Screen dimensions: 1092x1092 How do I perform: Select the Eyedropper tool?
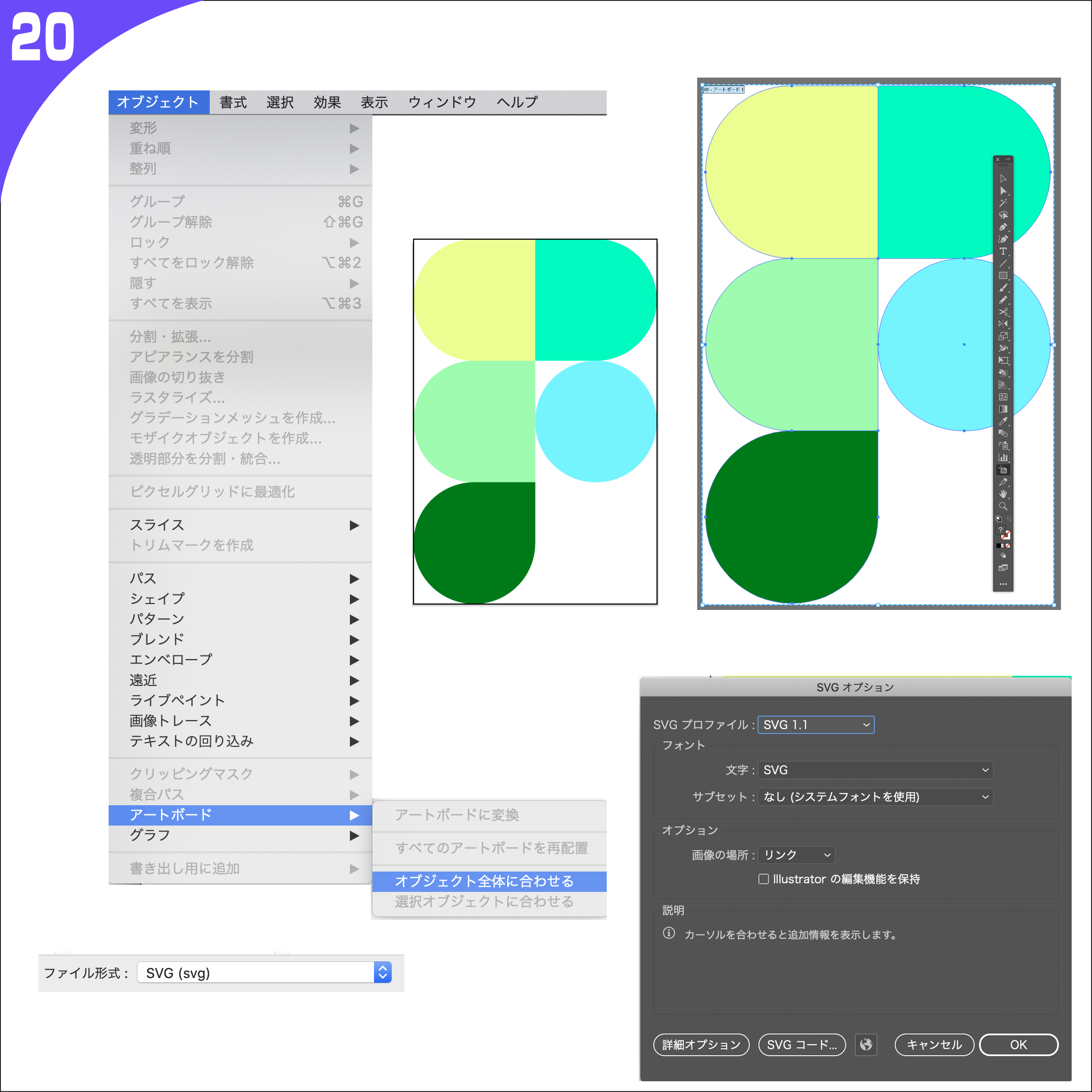(1003, 421)
